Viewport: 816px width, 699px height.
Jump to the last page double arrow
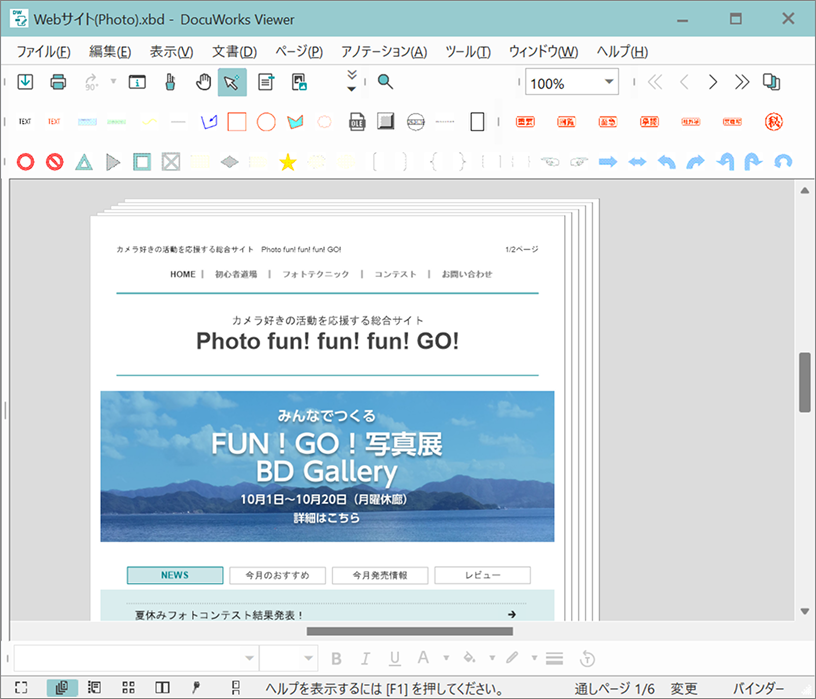click(x=742, y=82)
